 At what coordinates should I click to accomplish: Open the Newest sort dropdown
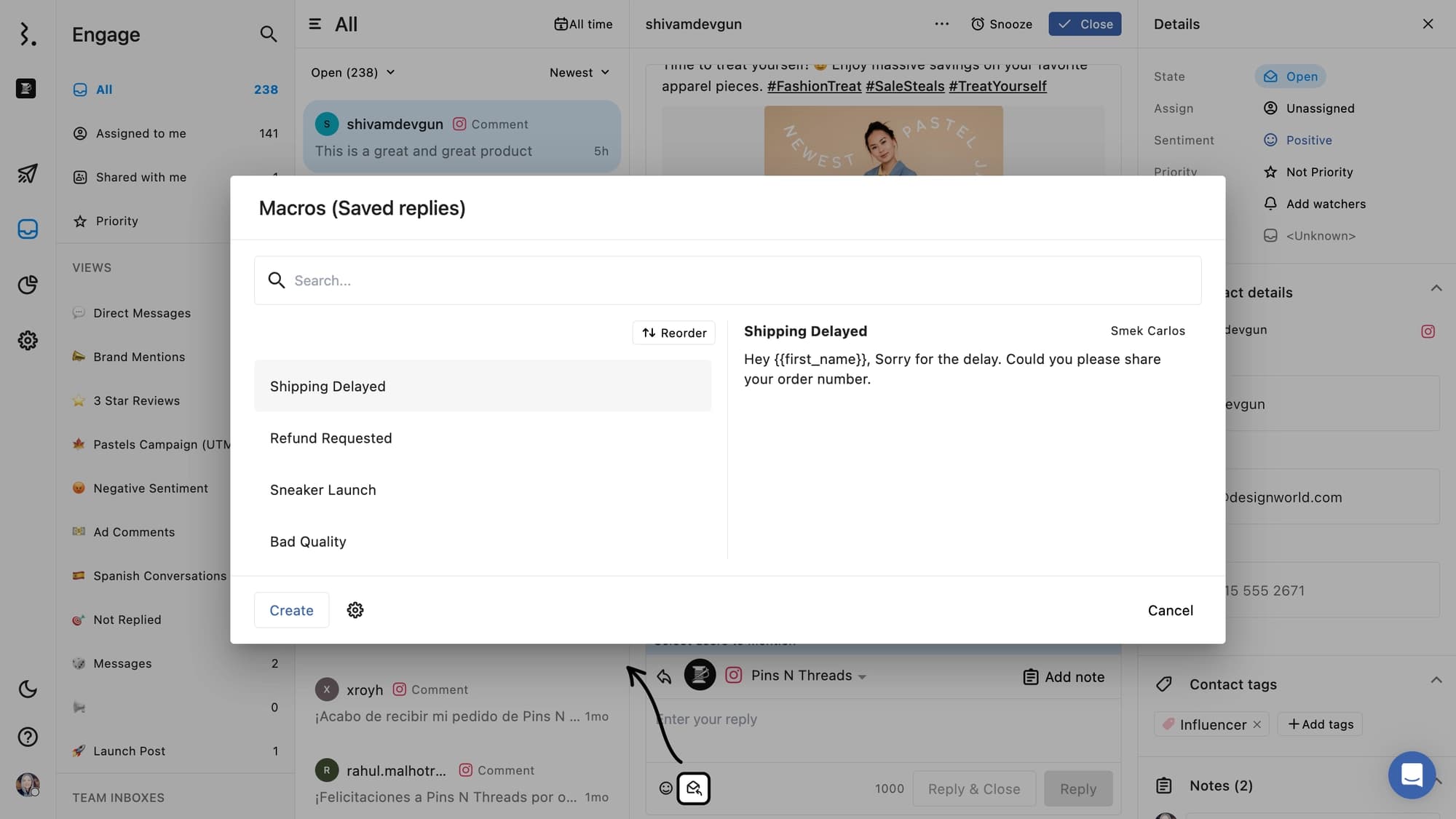click(x=579, y=72)
